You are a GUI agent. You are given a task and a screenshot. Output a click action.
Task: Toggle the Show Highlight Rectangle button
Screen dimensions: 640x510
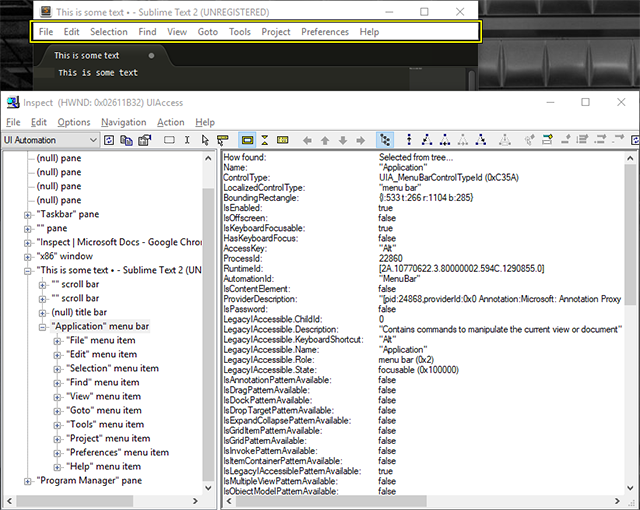point(247,140)
